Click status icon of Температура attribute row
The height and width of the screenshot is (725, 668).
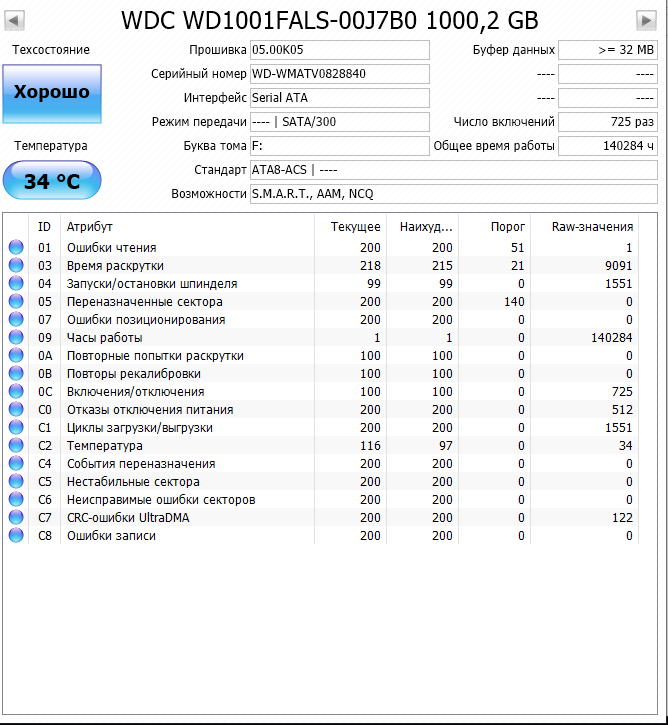tap(16, 446)
